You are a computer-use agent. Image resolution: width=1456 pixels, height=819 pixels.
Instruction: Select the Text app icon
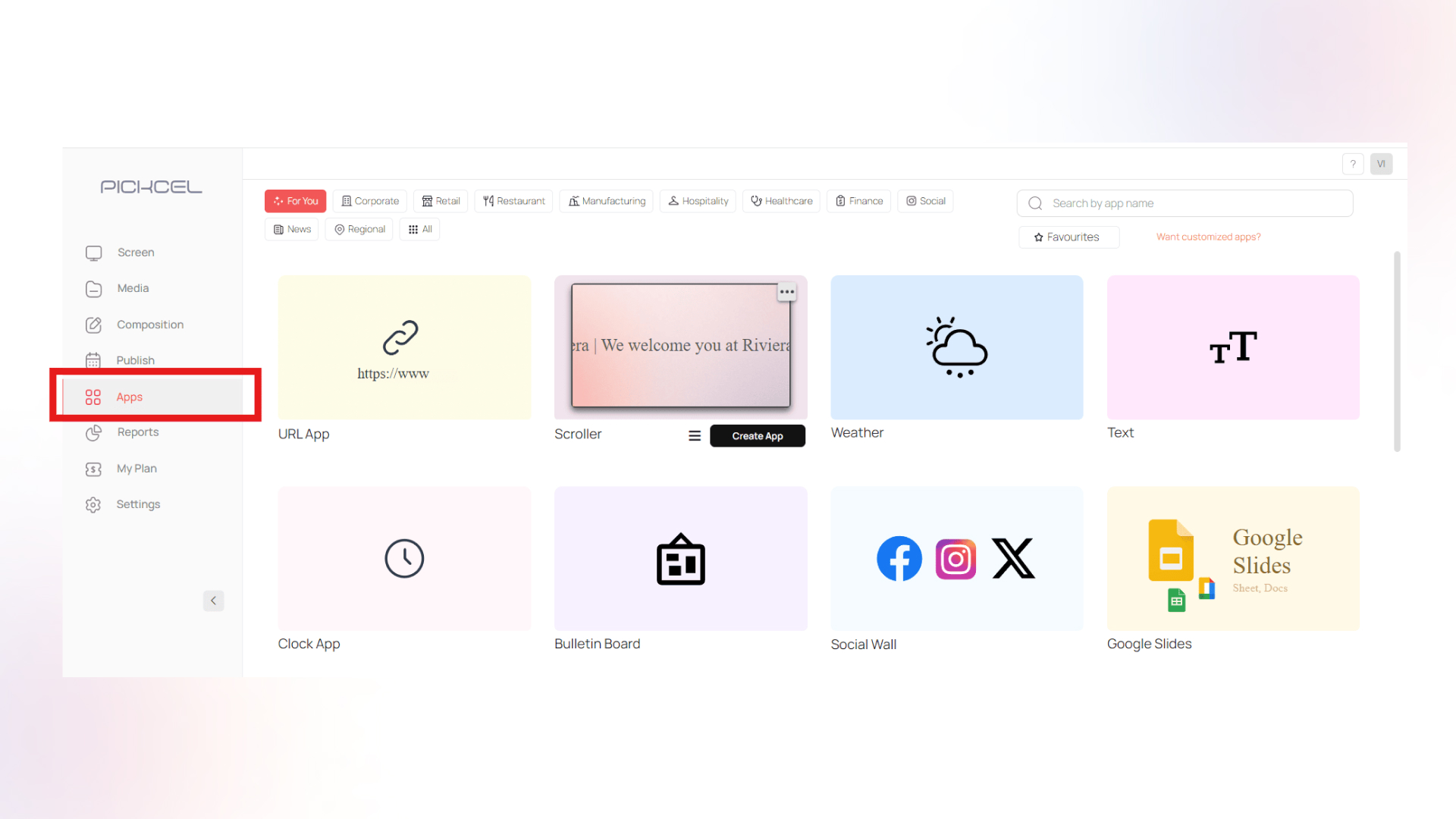1232,347
